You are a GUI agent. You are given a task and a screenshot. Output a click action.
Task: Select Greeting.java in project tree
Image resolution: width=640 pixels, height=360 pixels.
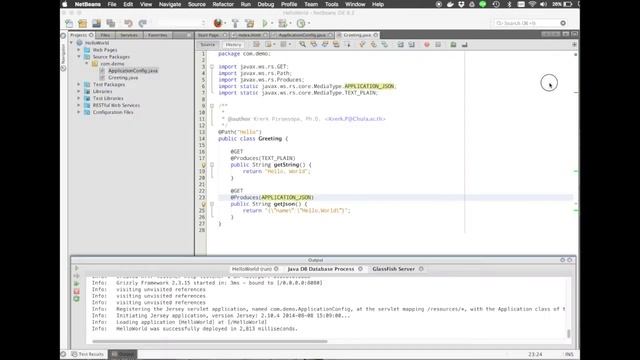[123, 78]
